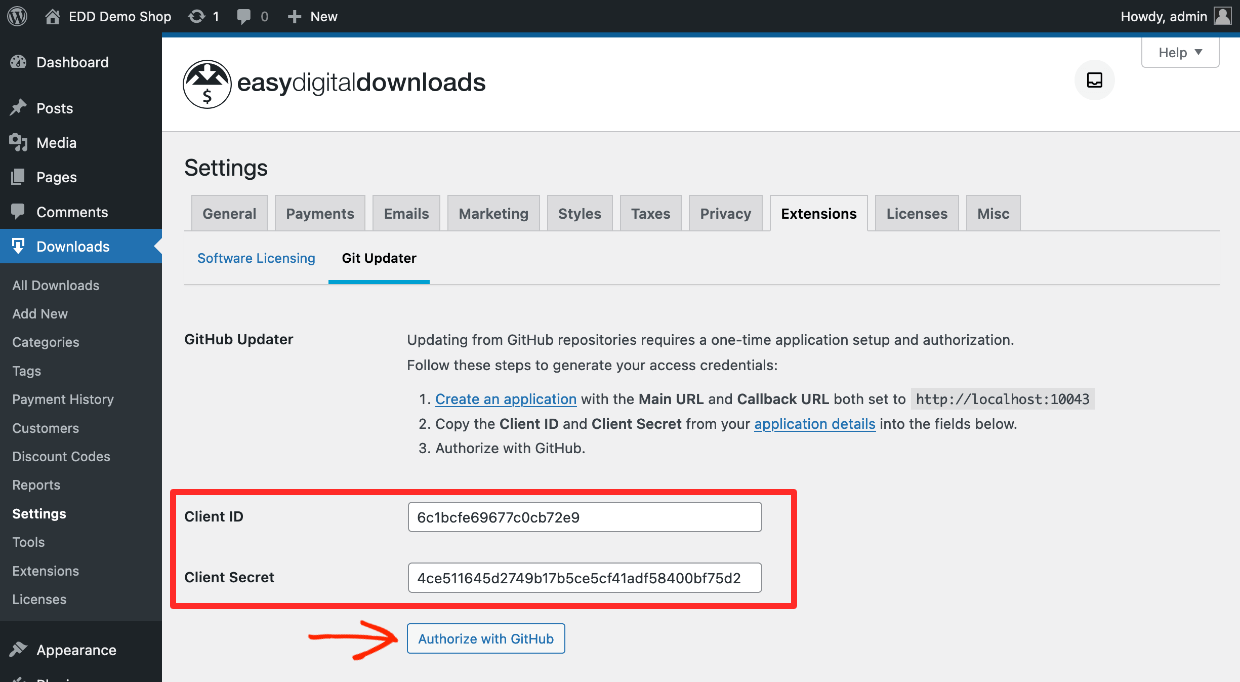Open Discount Codes submenu item
The height and width of the screenshot is (682, 1240).
coord(61,456)
